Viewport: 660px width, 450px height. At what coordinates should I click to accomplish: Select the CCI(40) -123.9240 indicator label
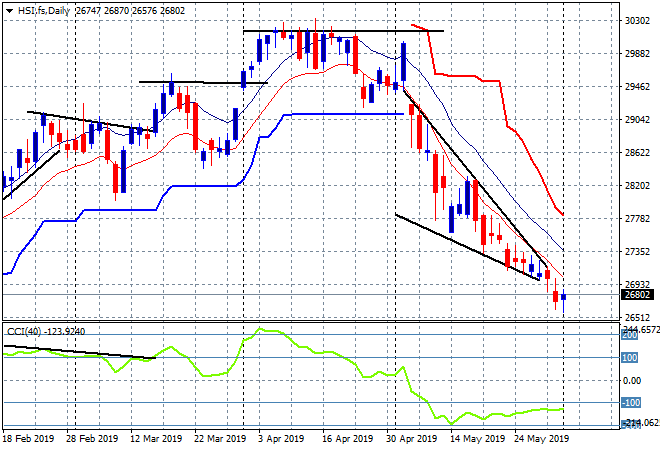click(x=46, y=332)
